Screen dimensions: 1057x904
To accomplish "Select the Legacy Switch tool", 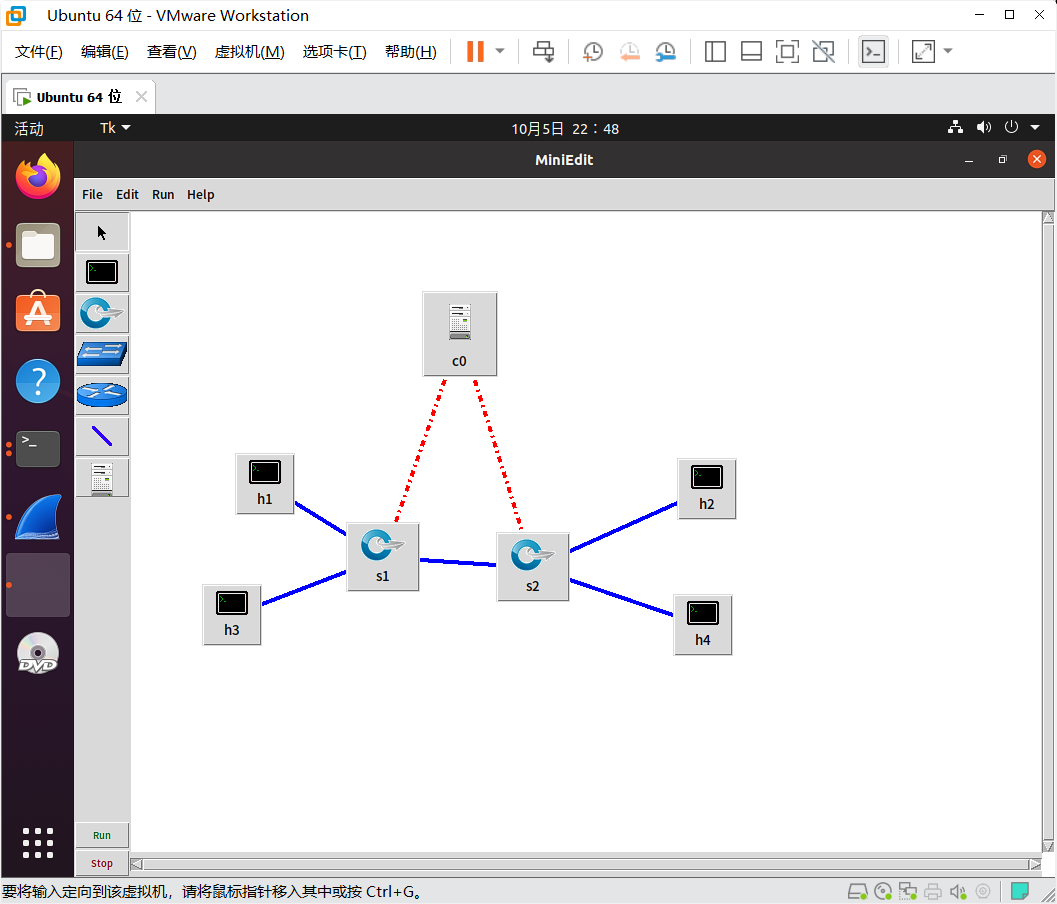I will pos(102,355).
